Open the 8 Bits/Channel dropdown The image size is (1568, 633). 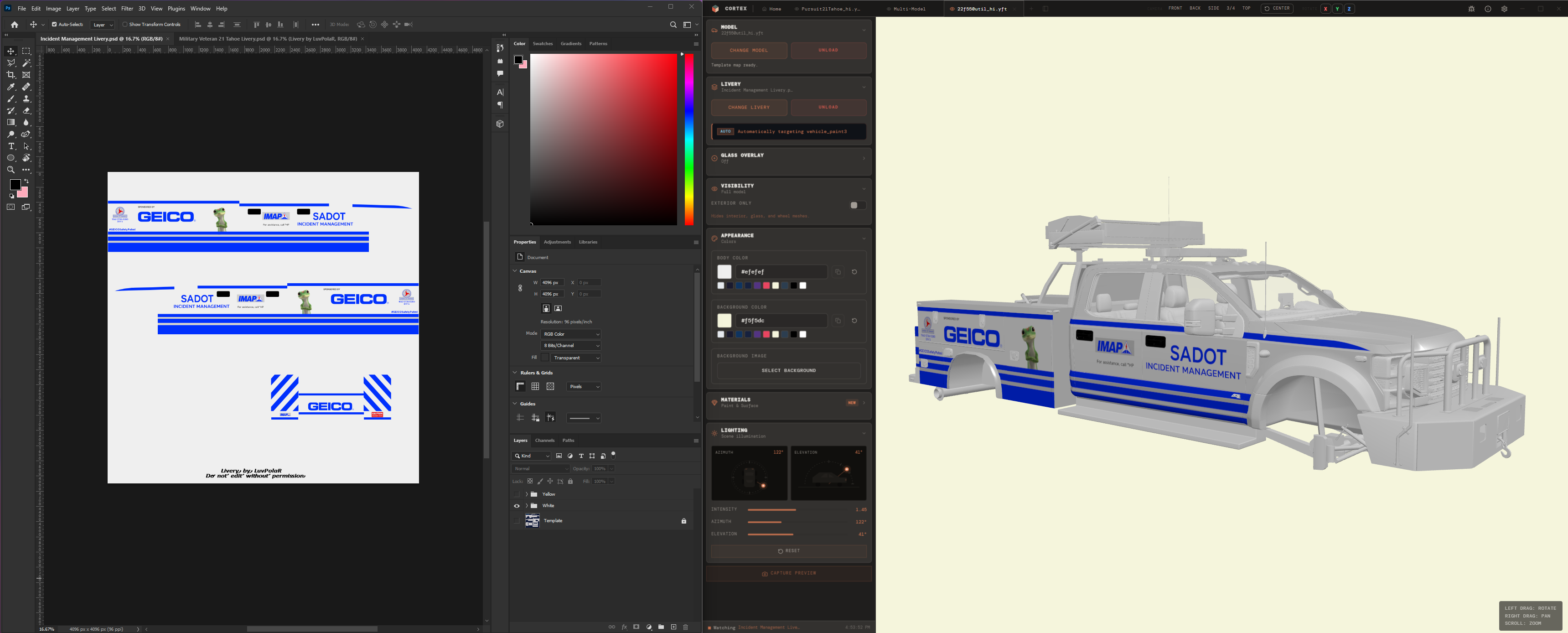click(x=571, y=346)
